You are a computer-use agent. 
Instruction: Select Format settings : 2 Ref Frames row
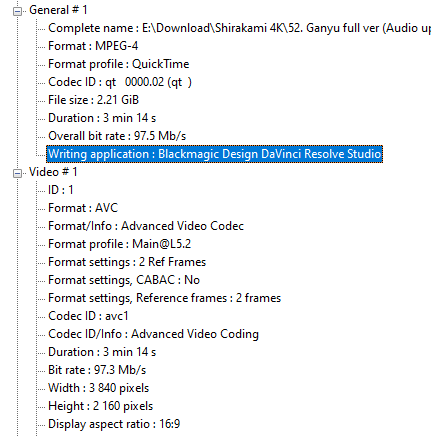click(127, 262)
